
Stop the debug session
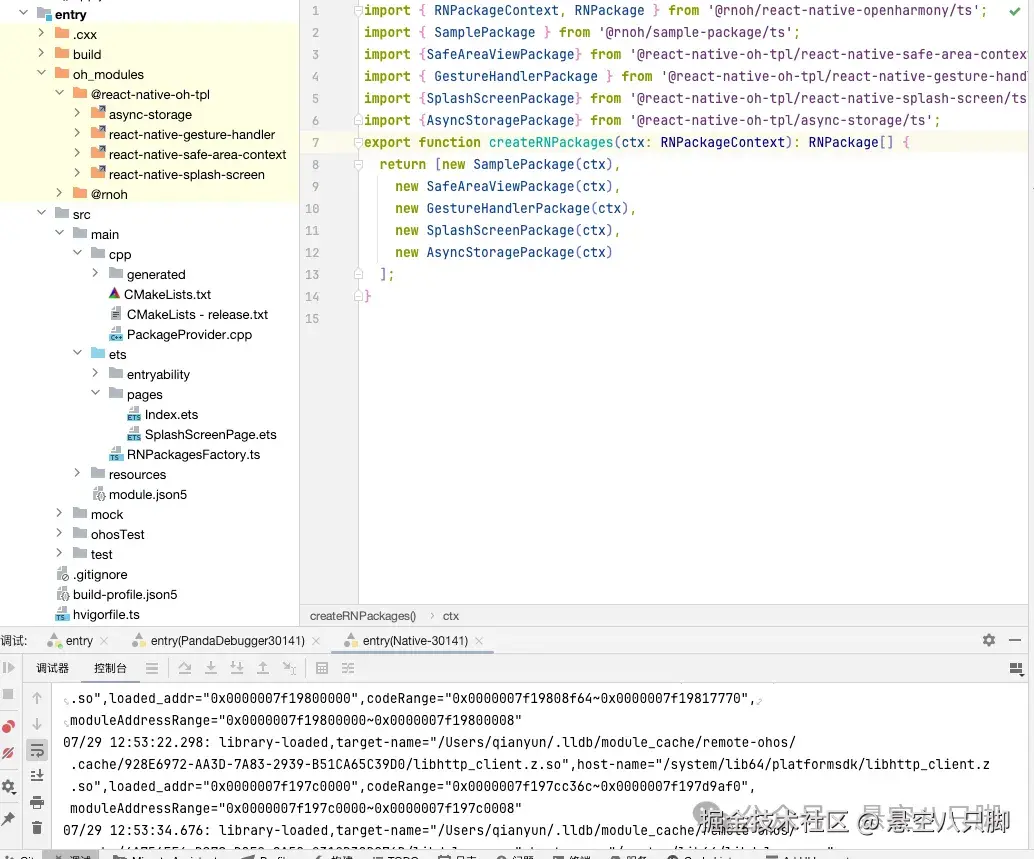click(9, 694)
